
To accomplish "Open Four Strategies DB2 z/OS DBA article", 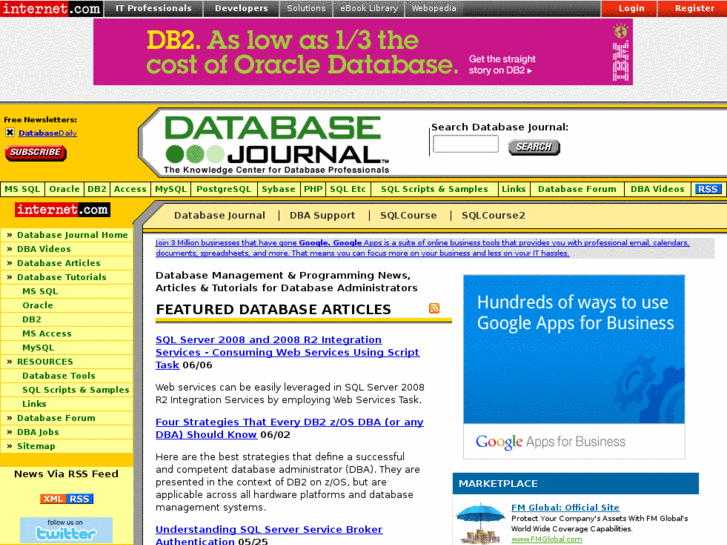I will tap(289, 428).
